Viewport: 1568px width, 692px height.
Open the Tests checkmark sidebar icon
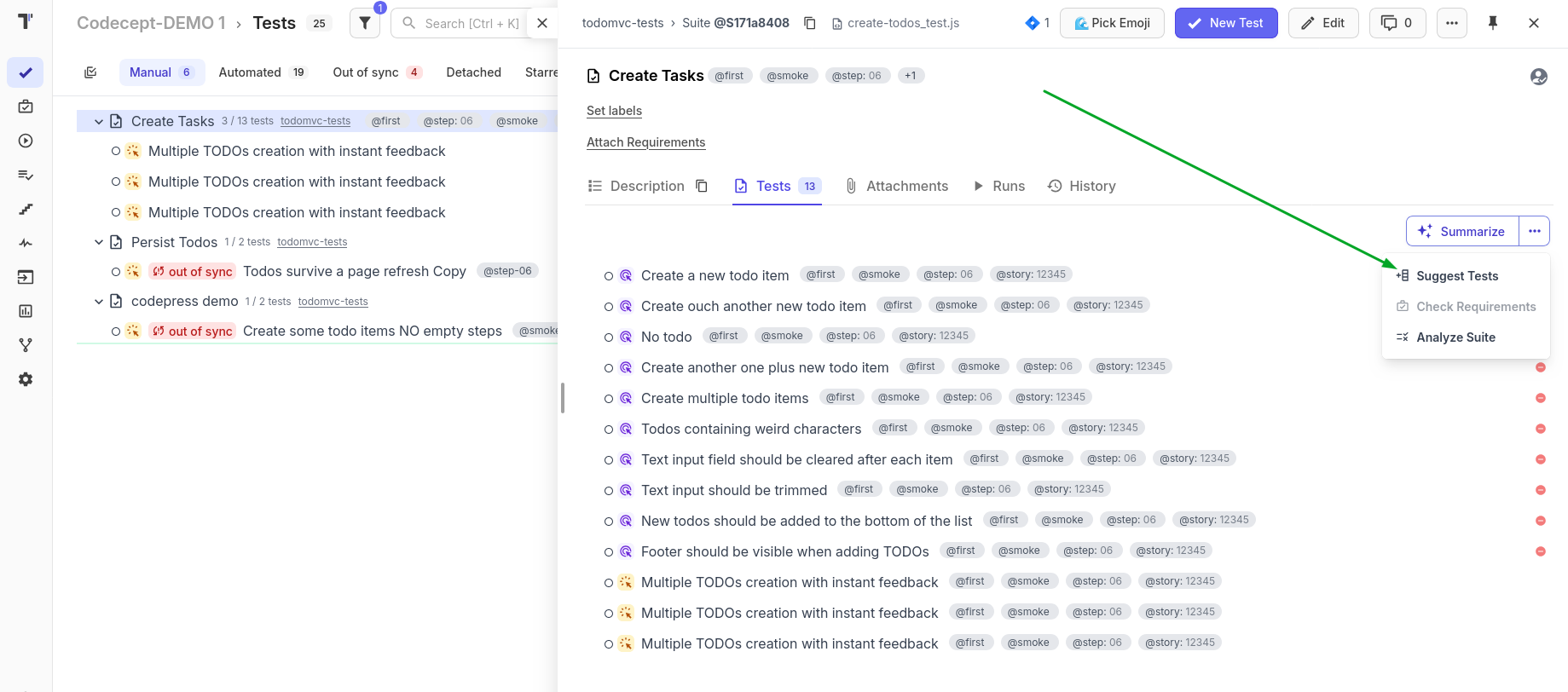coord(26,72)
